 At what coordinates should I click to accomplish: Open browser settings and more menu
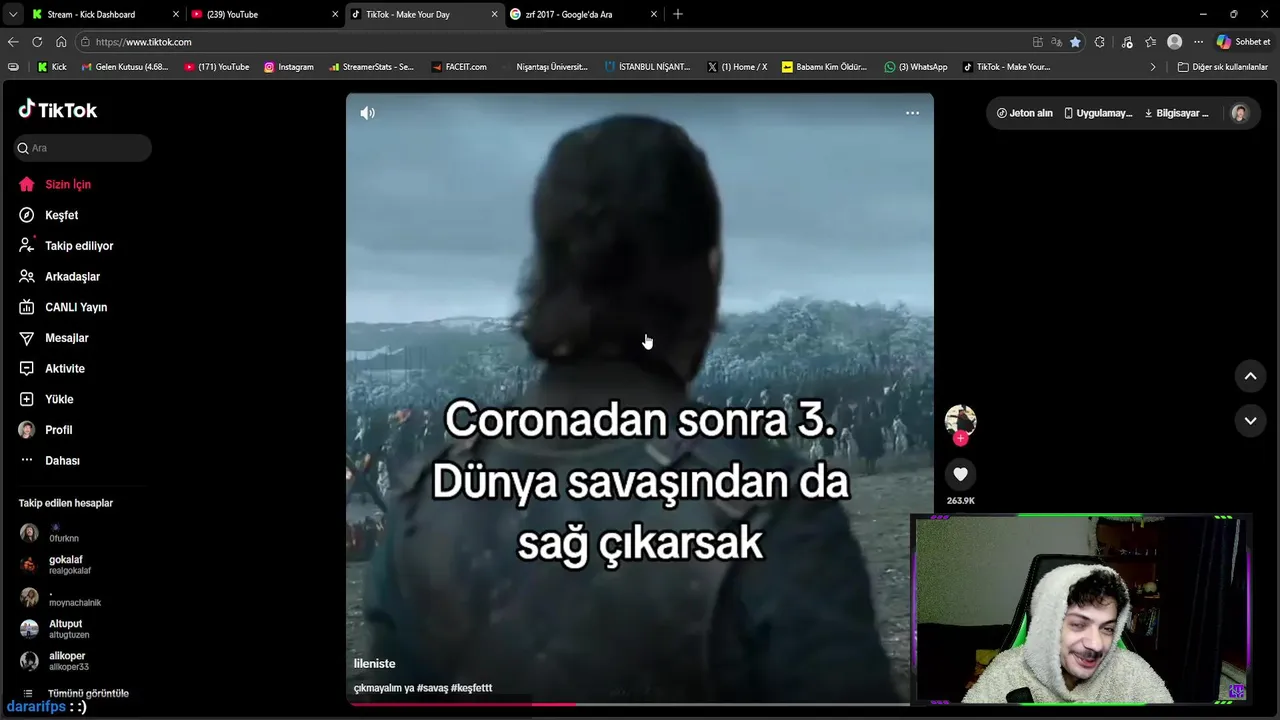1198,42
